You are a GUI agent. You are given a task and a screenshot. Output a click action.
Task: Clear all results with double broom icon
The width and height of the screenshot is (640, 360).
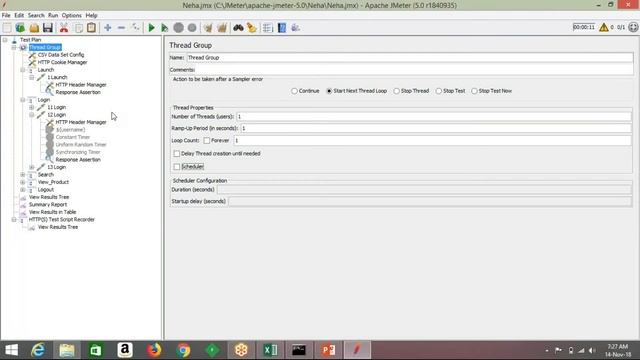(222, 28)
